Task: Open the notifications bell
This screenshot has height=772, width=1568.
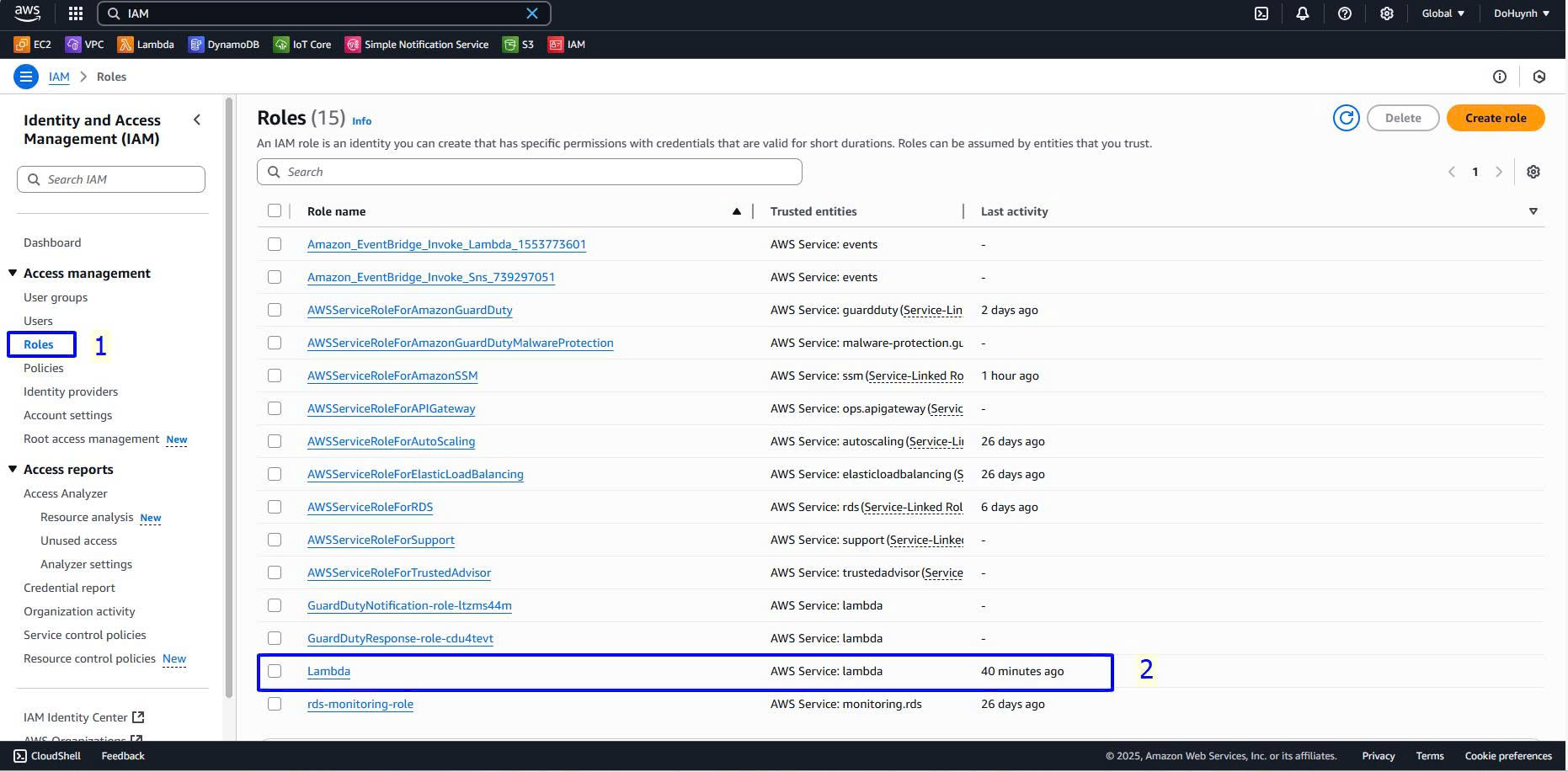Action: click(x=1303, y=13)
